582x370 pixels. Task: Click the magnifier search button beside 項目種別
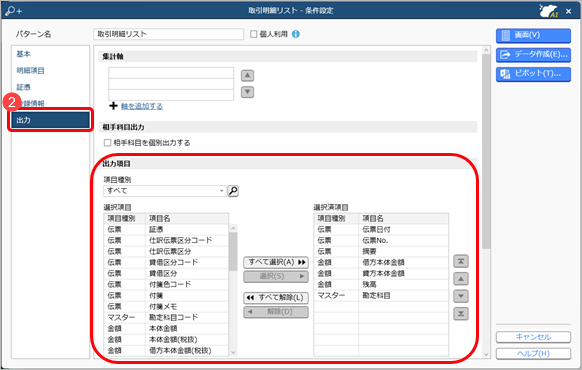coord(233,191)
